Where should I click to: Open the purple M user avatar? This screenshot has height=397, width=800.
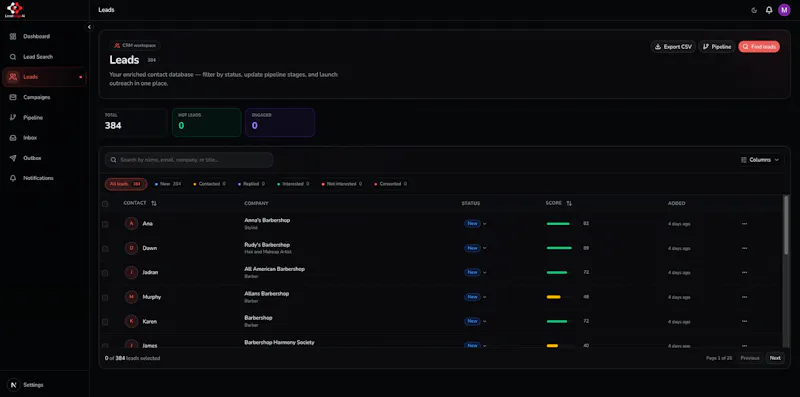[x=784, y=10]
